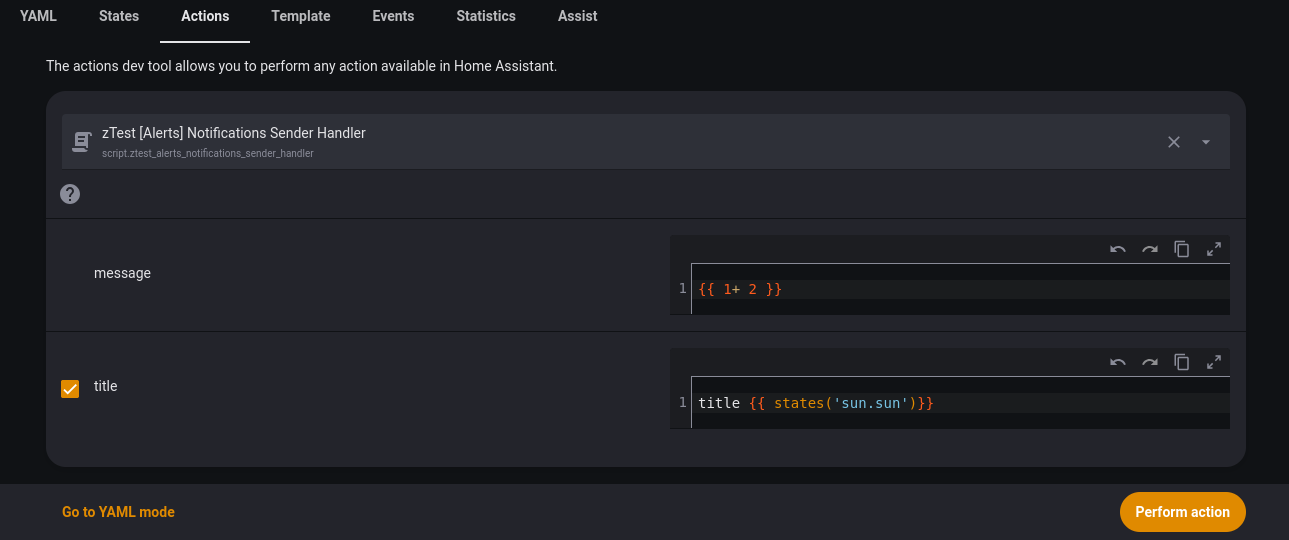1289x540 pixels.
Task: Open the action selector dropdown arrow
Action: pos(1206,142)
